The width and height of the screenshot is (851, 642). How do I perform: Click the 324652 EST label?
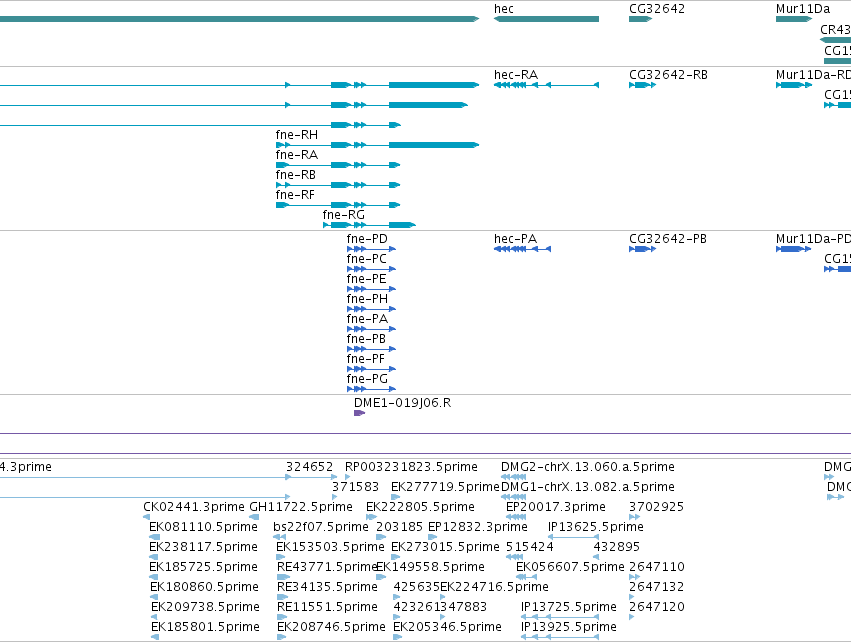click(x=309, y=467)
